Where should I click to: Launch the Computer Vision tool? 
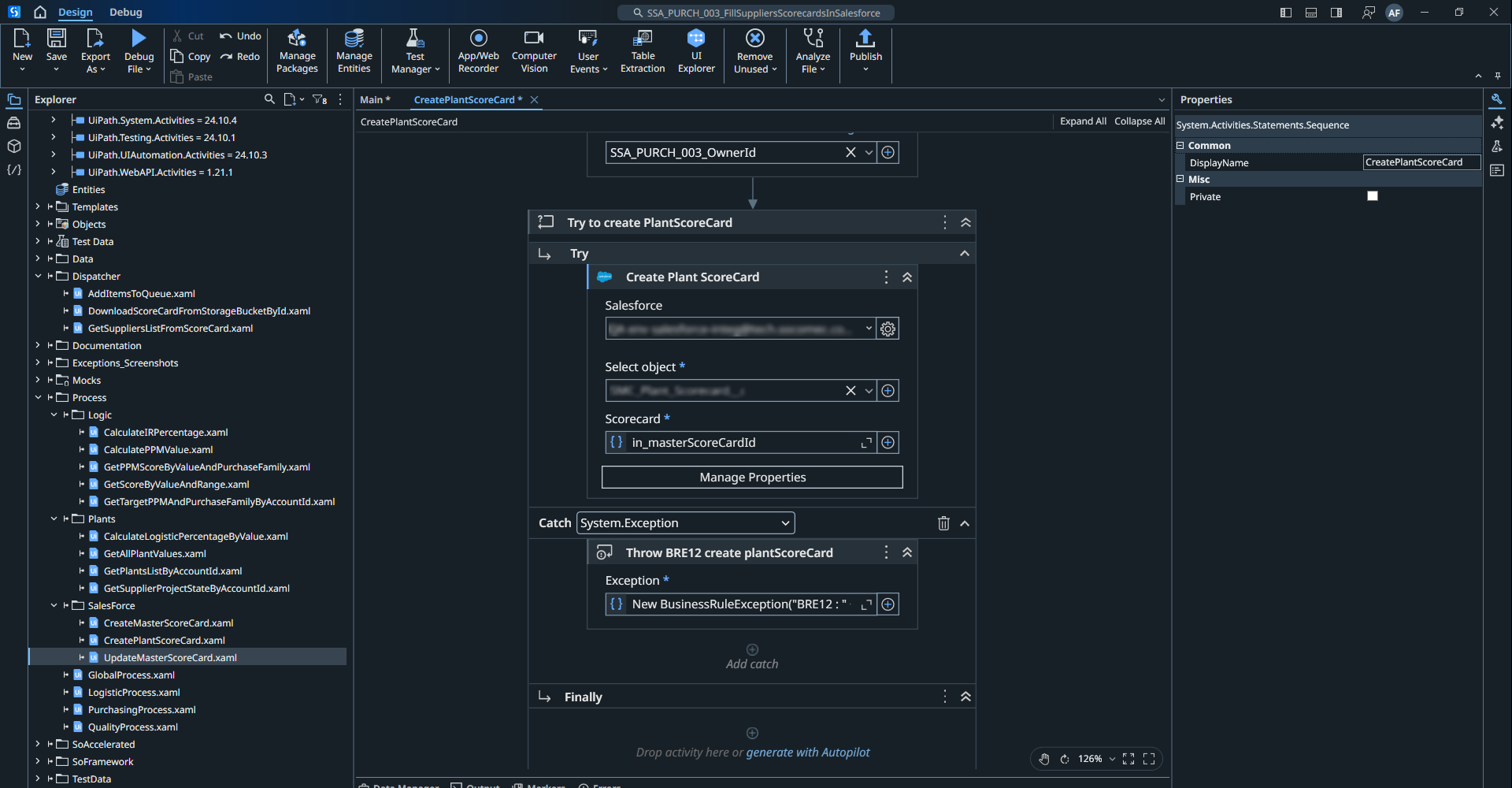534,51
